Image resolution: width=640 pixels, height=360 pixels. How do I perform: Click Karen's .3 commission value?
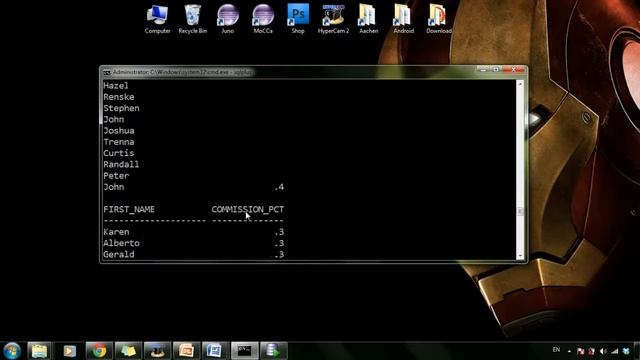pyautogui.click(x=279, y=232)
